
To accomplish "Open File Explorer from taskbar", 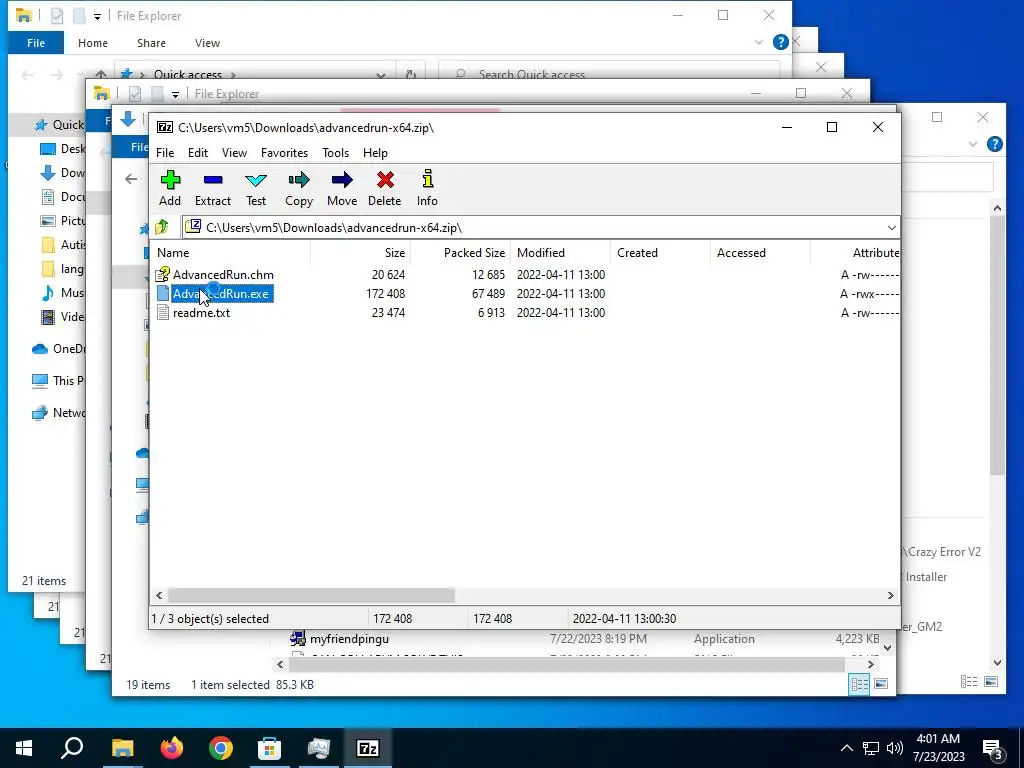I will [122, 748].
